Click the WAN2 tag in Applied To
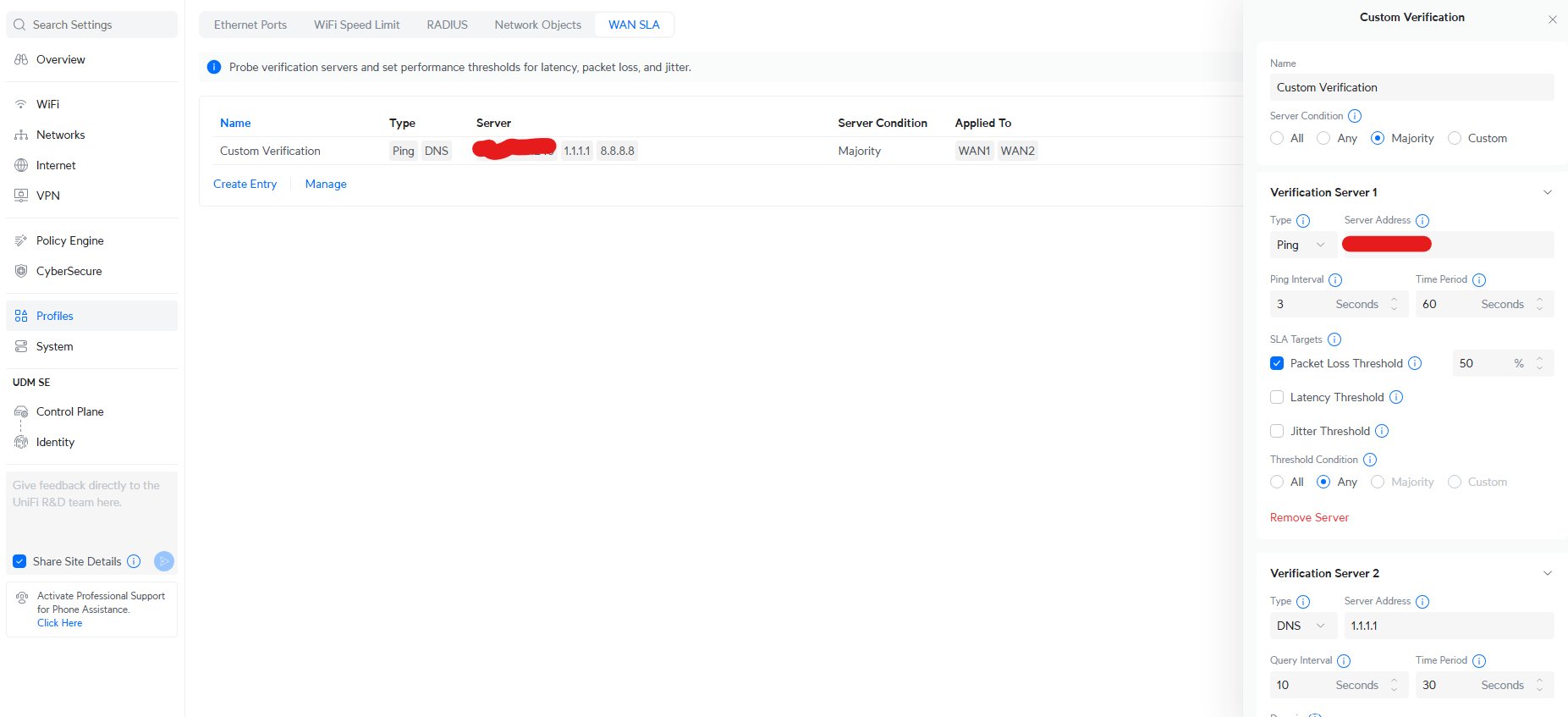1568x717 pixels. 1017,151
